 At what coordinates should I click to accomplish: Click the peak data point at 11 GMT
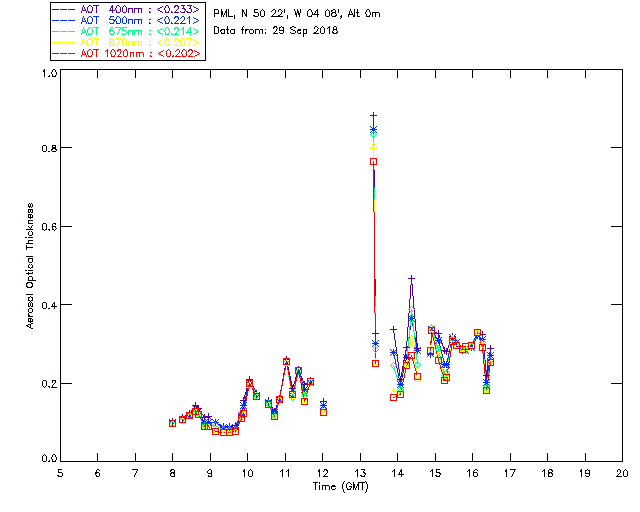click(286, 361)
